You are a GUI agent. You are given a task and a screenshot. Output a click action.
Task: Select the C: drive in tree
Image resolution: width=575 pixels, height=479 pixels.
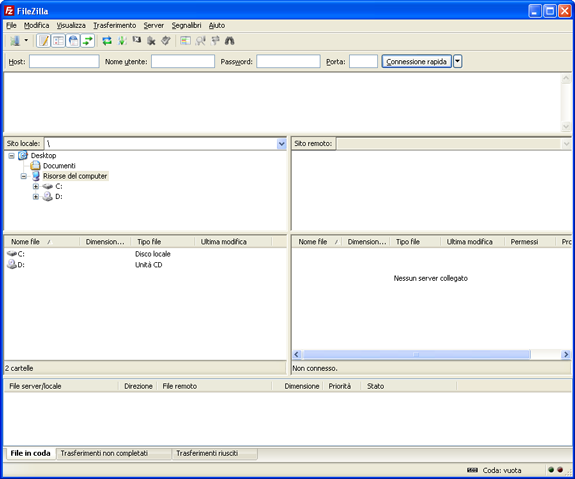59,186
